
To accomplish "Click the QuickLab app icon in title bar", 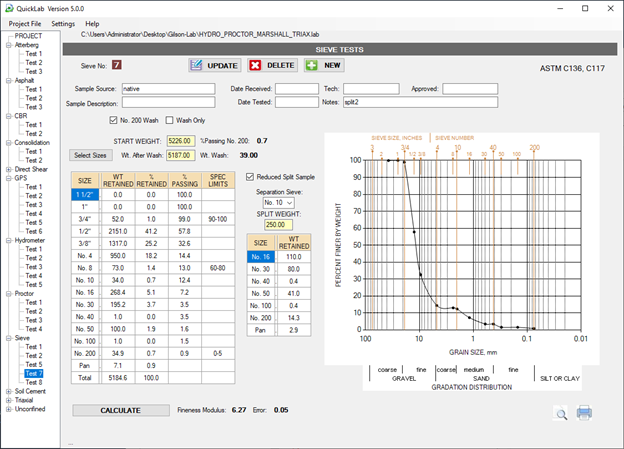I will pos(9,8).
